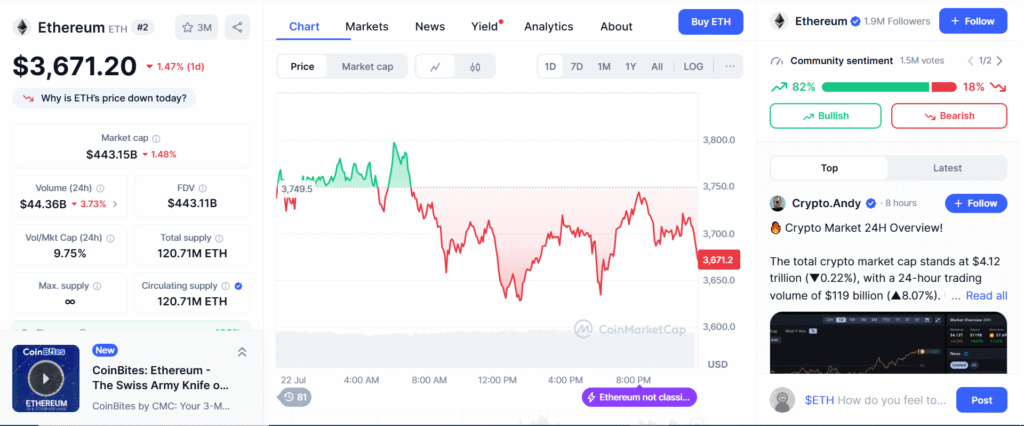Toggle the chart to Price view

(x=302, y=67)
